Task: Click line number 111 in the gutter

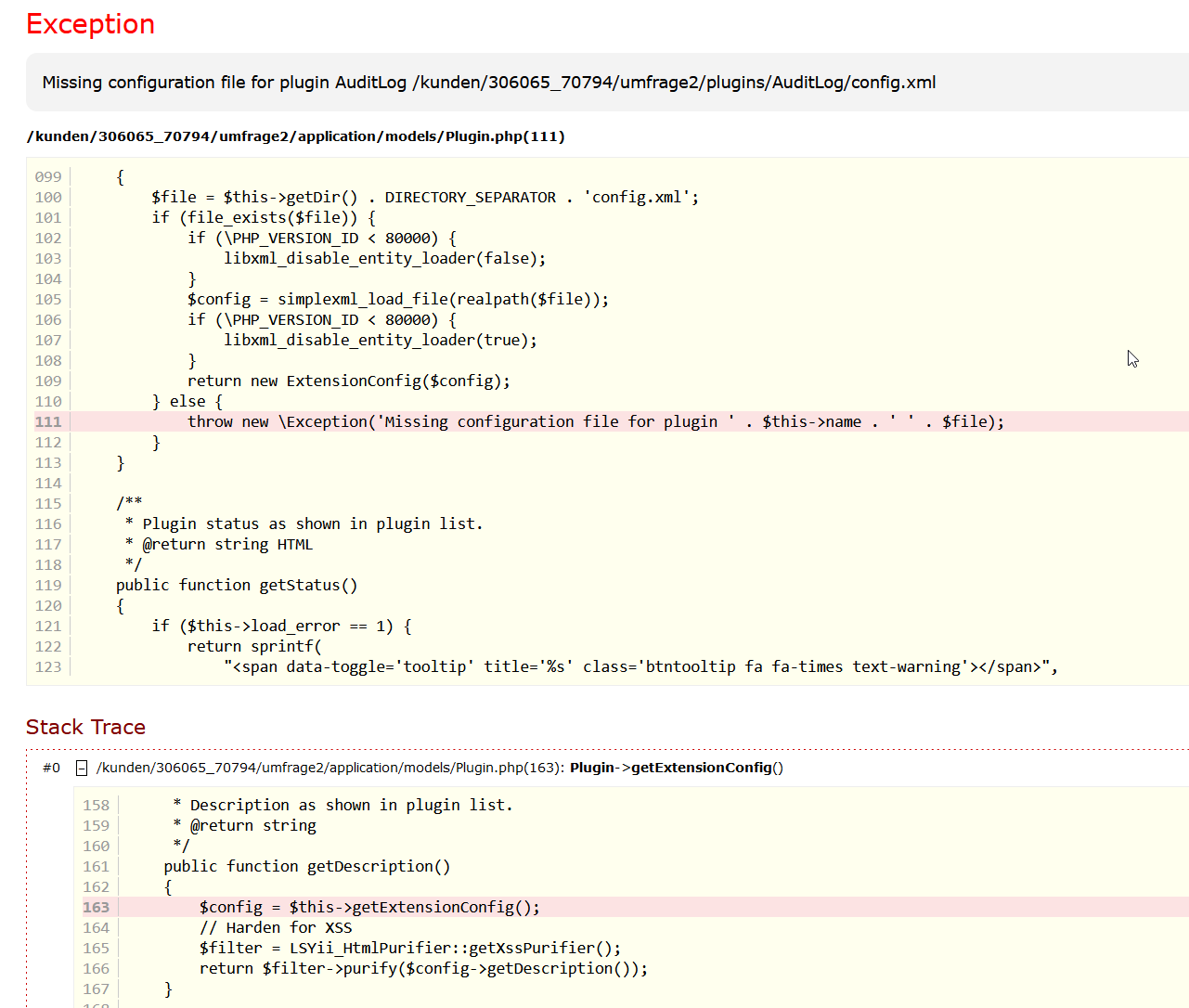Action: 48,421
